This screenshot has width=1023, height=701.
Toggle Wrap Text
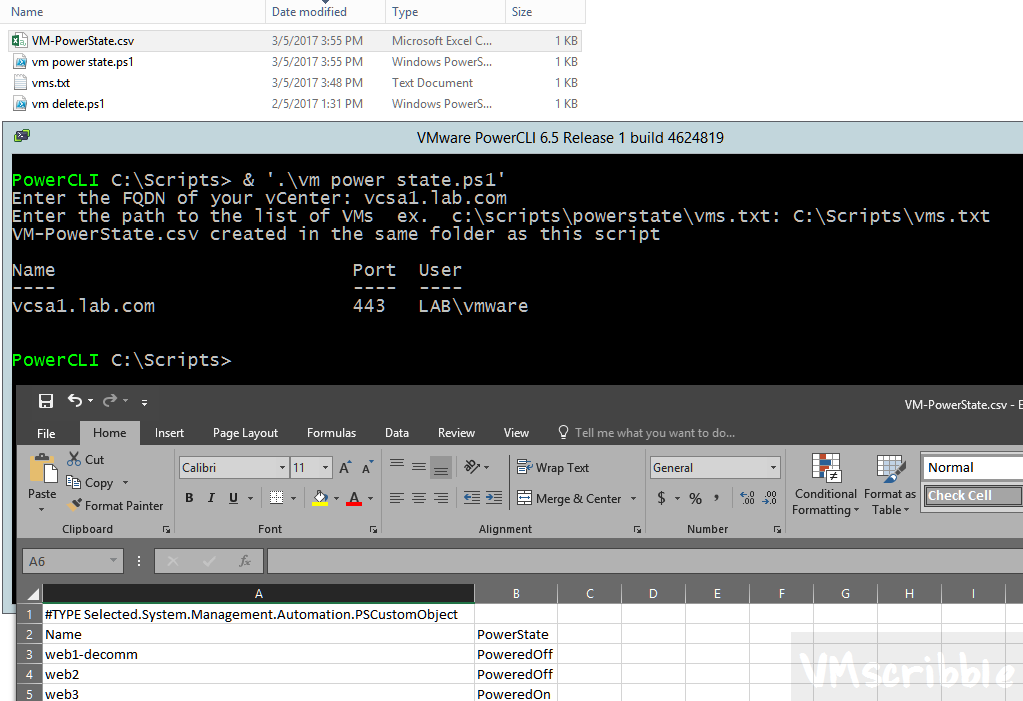click(553, 467)
